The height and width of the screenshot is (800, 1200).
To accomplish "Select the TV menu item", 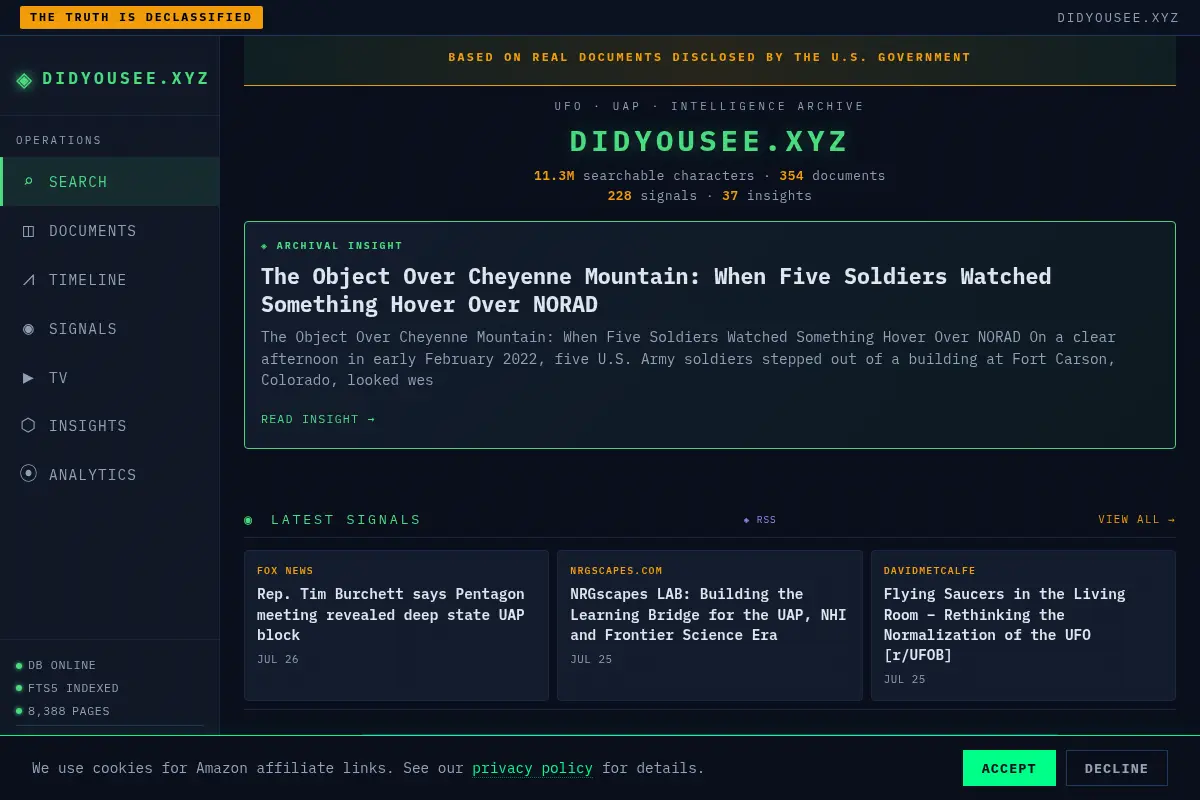I will click(110, 378).
